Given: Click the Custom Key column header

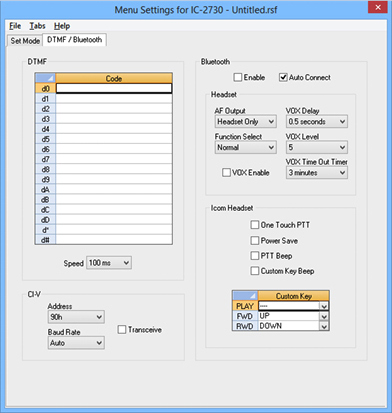Looking at the screenshot, I should pos(294,296).
